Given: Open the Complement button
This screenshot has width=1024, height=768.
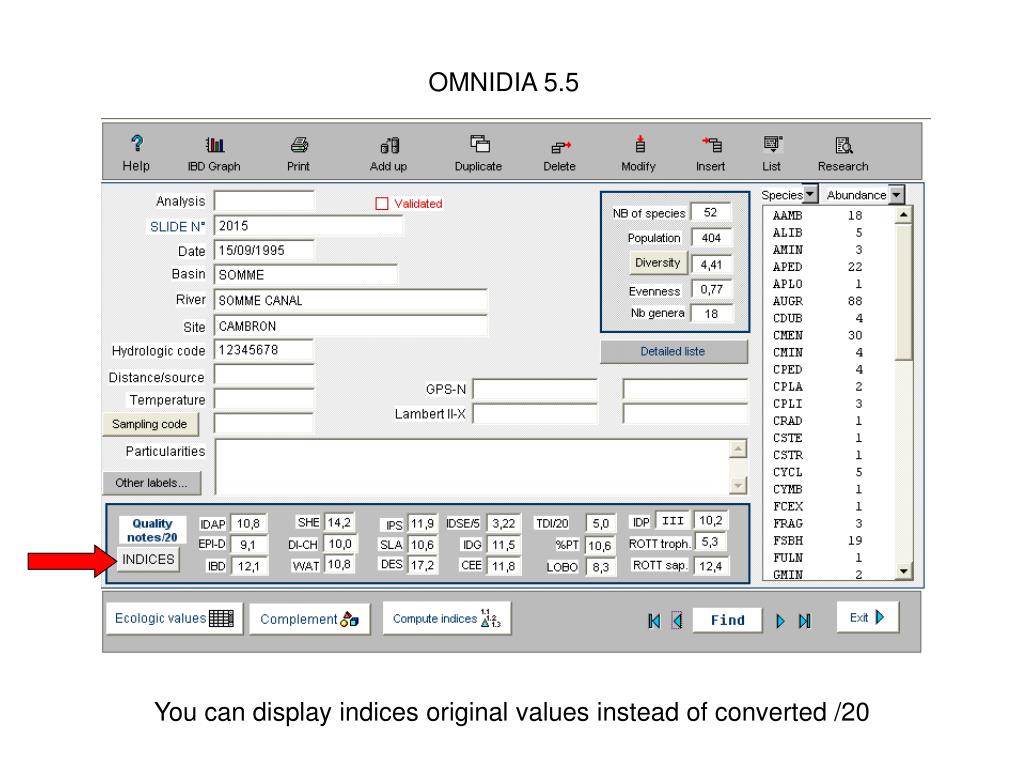Looking at the screenshot, I should pos(310,618).
